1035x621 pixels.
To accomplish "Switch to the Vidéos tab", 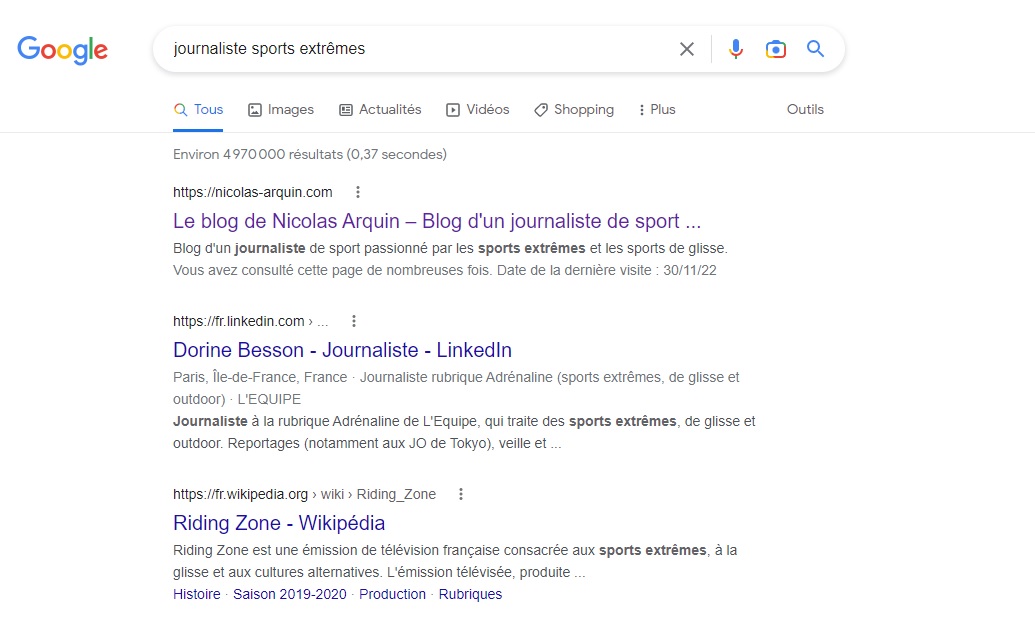I will coord(477,110).
